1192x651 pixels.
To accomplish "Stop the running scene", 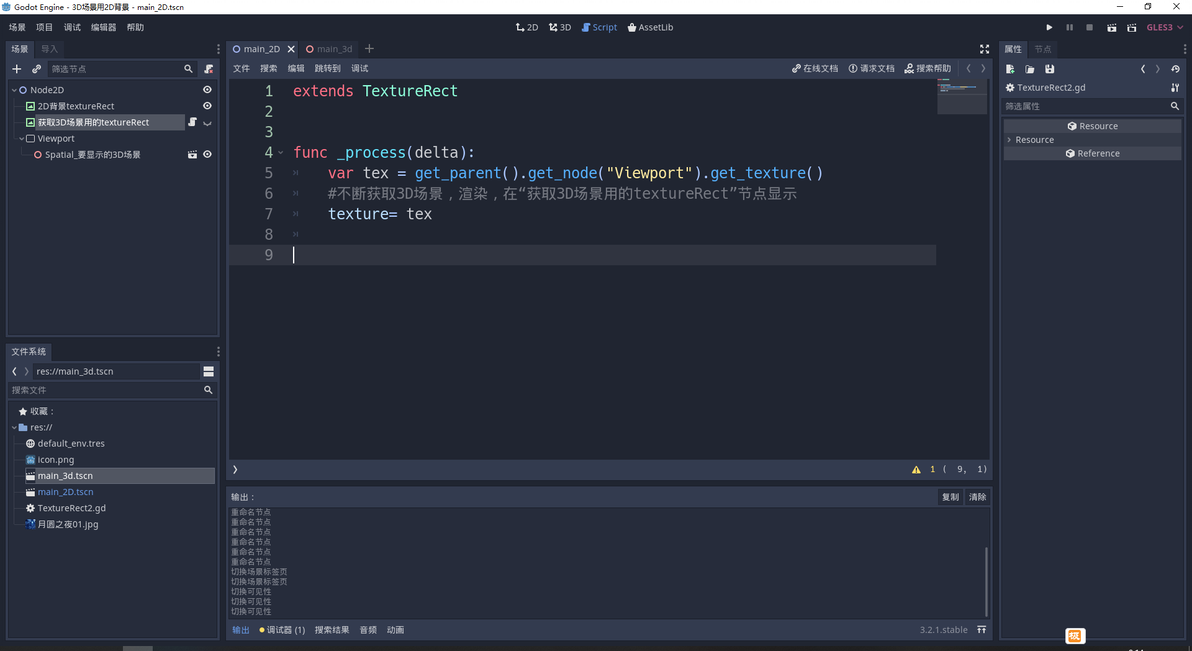I will (1089, 27).
